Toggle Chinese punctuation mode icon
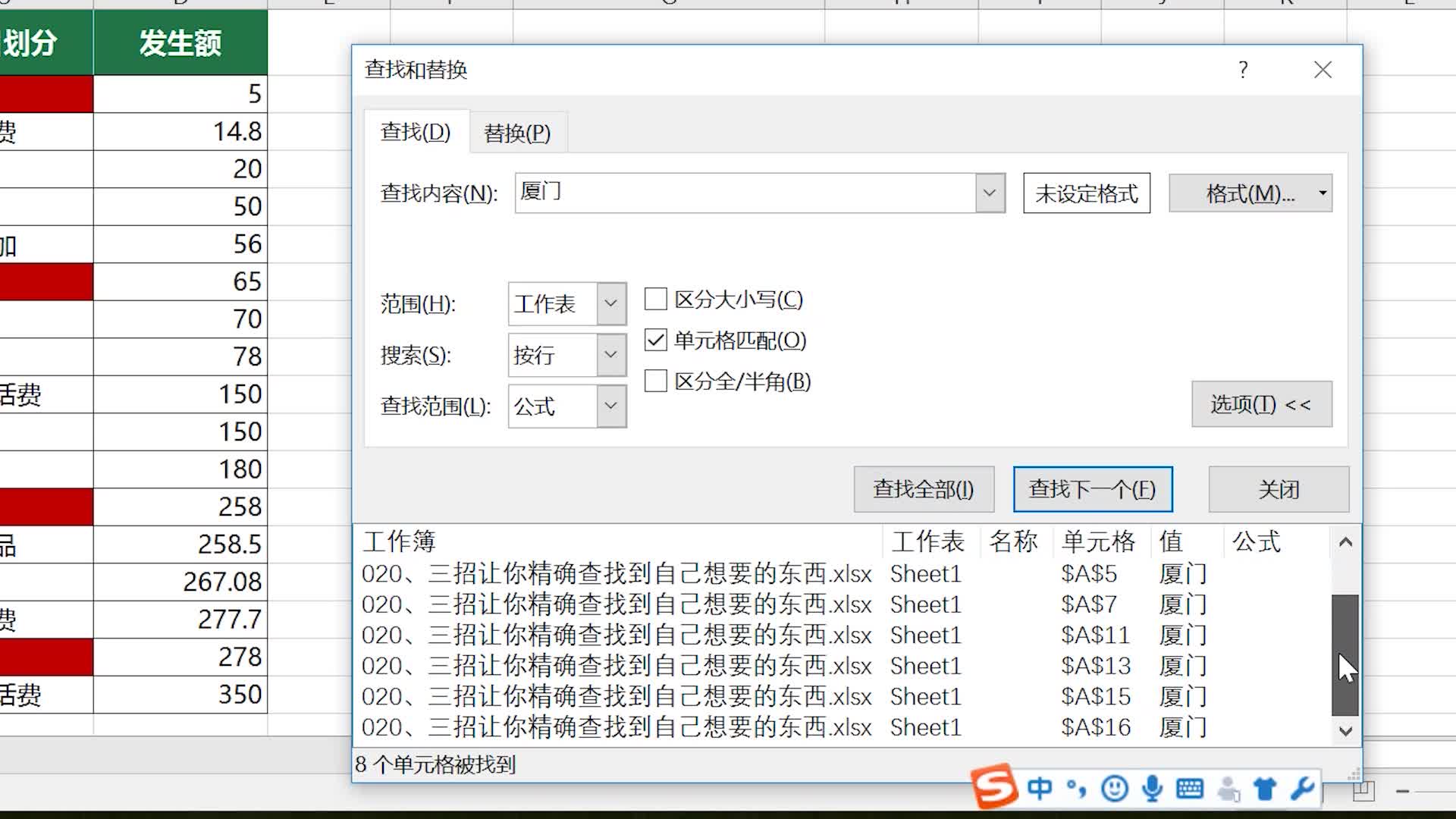1456x819 pixels. [1075, 791]
